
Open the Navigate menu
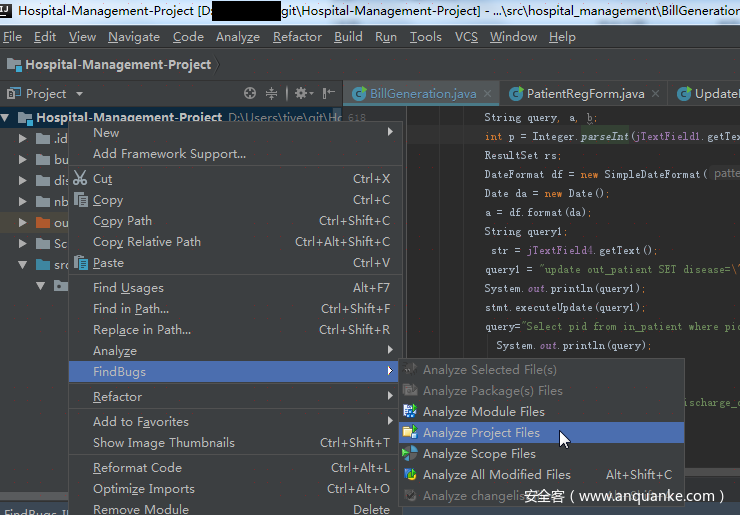coord(134,37)
